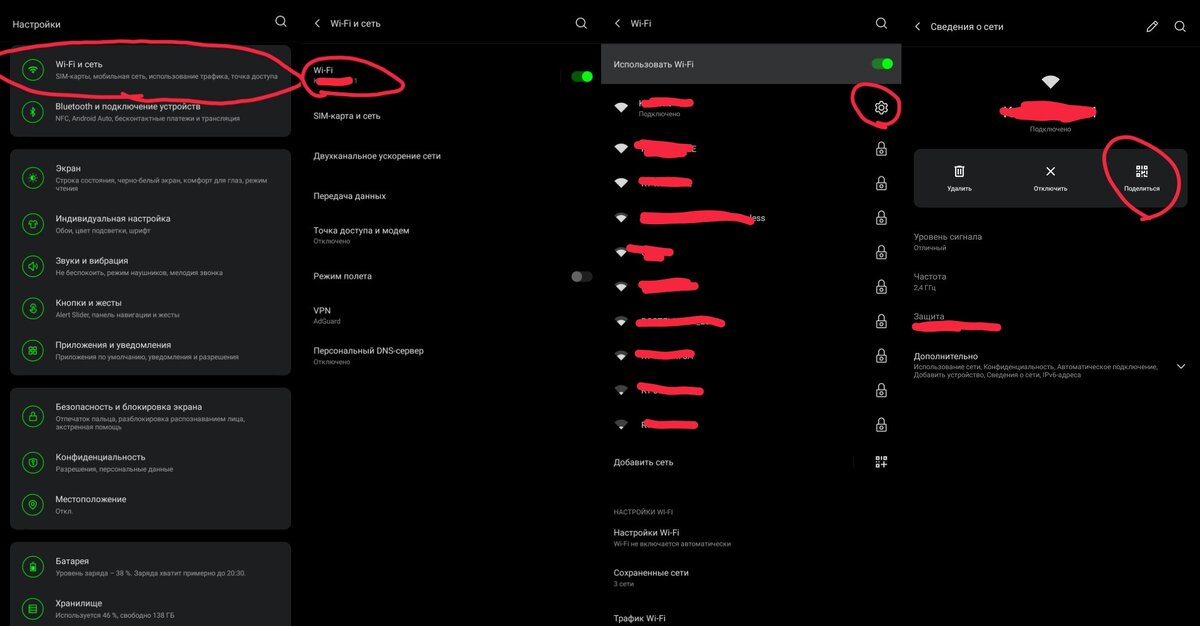Disconnect with the Отключить button
The width and height of the screenshot is (1200, 626).
pyautogui.click(x=1050, y=178)
